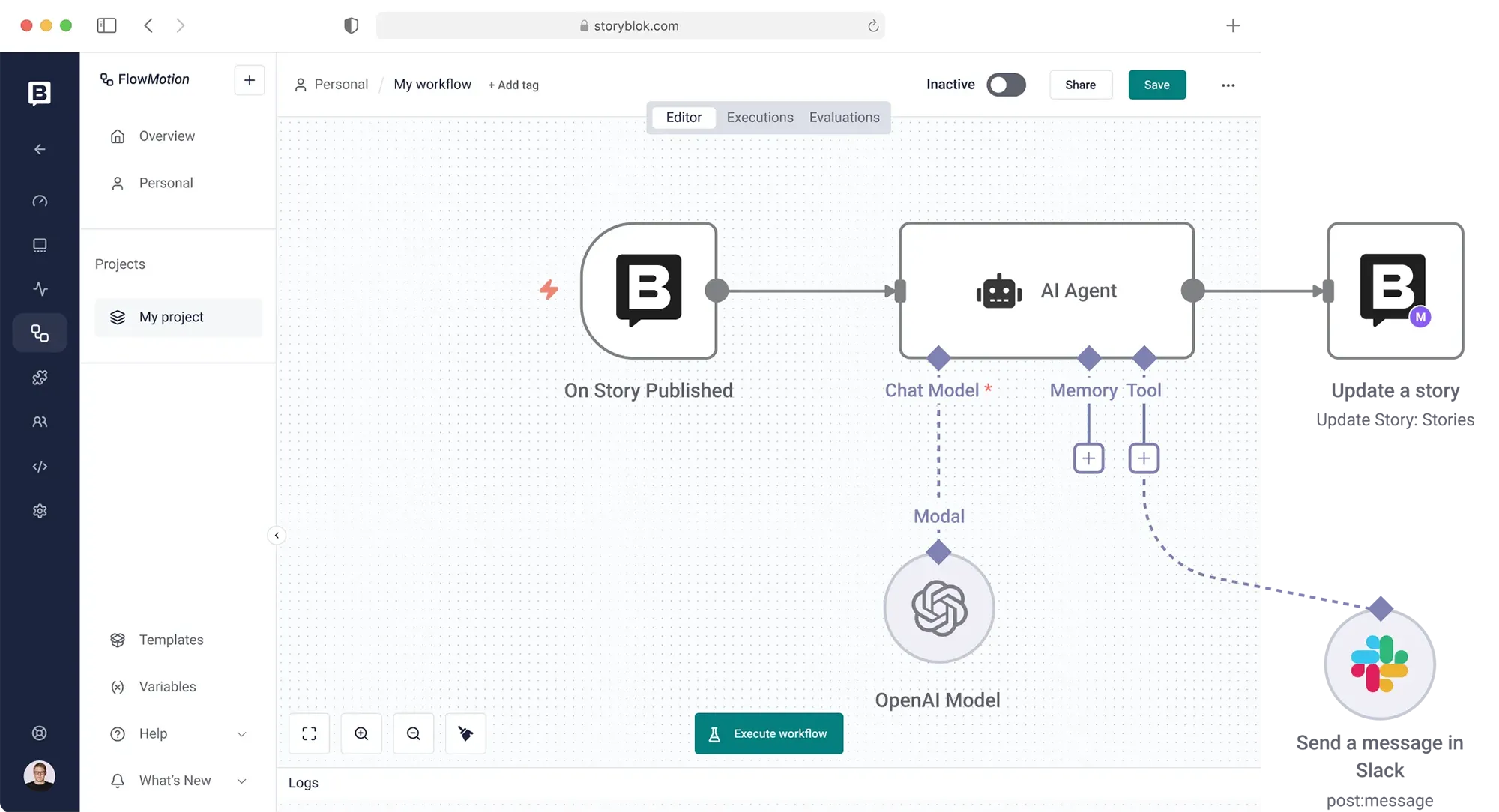
Task: Click the zoom out magnifier icon
Action: [414, 733]
